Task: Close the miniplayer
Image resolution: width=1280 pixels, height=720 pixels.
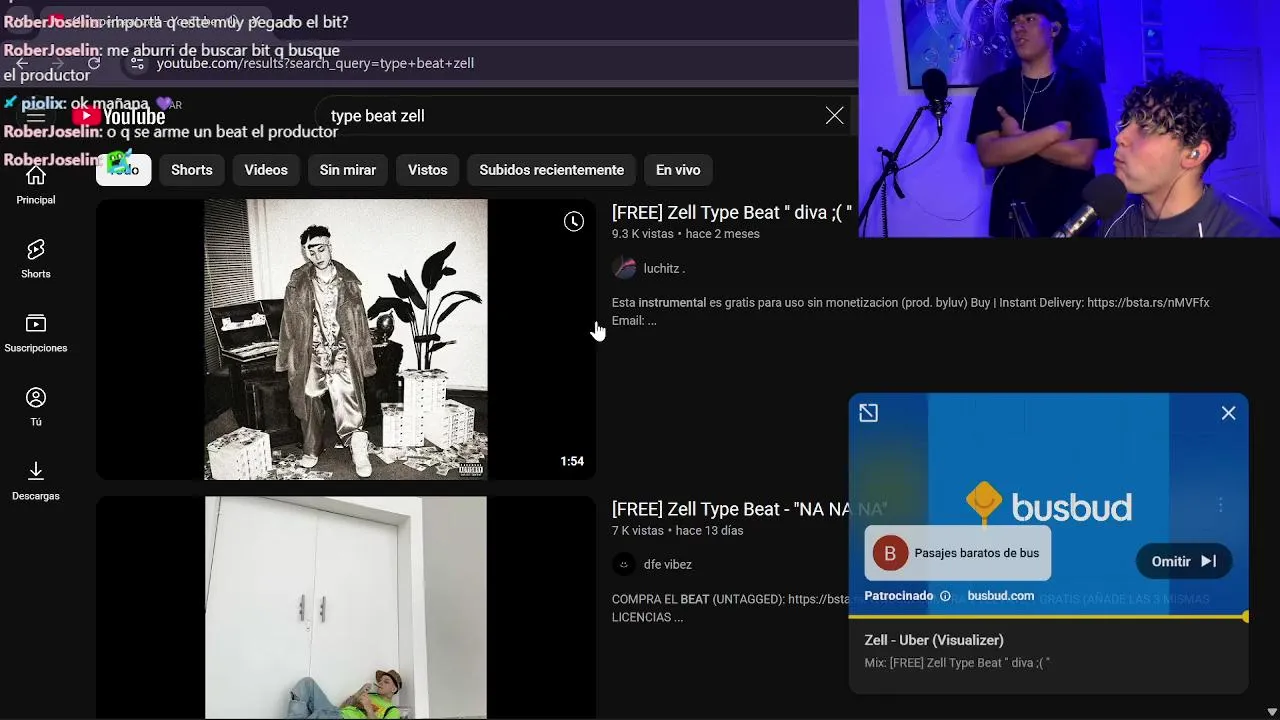Action: pos(1228,413)
